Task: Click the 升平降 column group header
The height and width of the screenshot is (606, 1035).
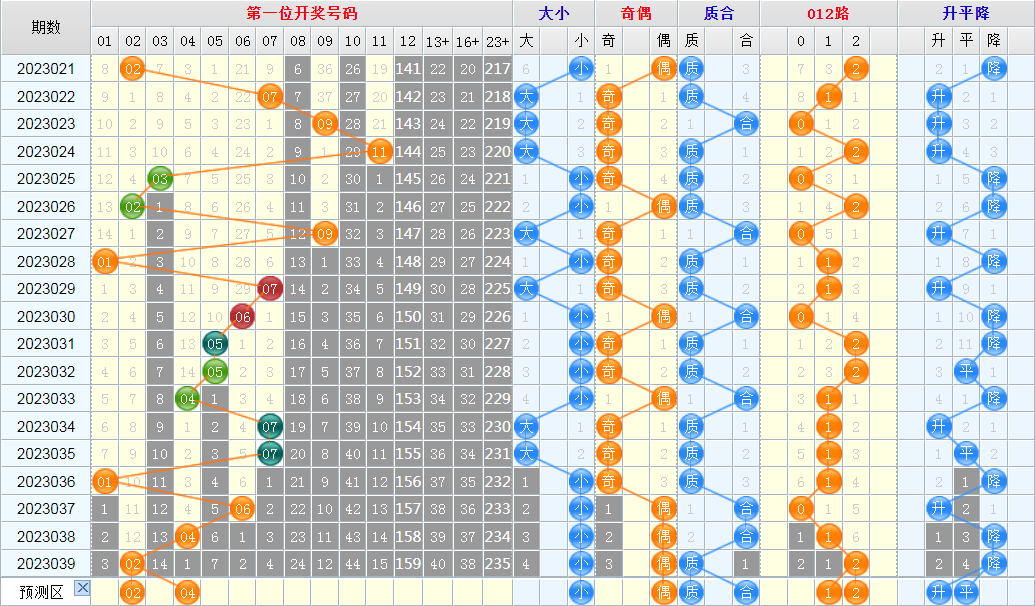Action: coord(966,13)
